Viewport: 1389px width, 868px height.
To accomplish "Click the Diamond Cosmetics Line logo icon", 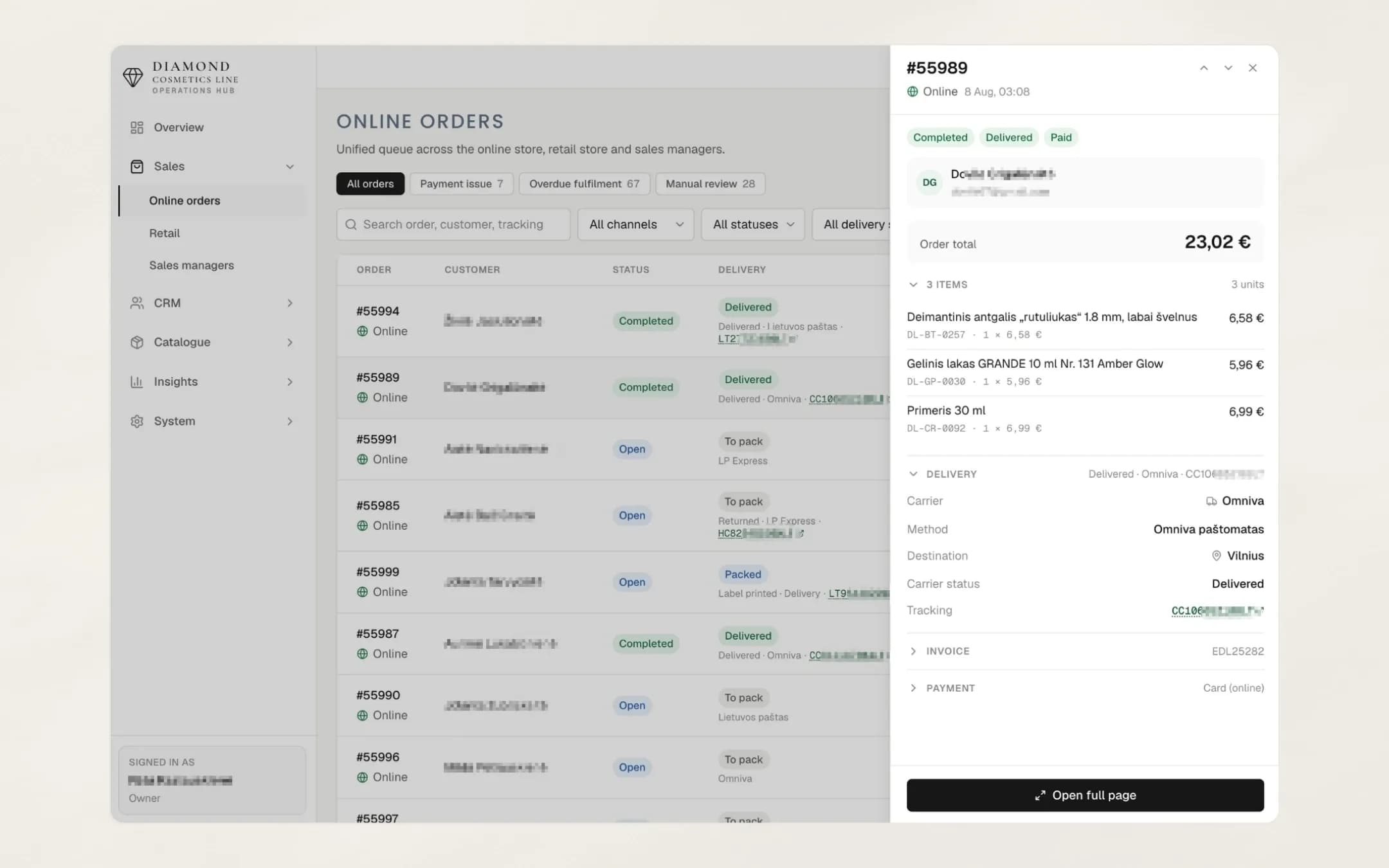I will (x=133, y=77).
